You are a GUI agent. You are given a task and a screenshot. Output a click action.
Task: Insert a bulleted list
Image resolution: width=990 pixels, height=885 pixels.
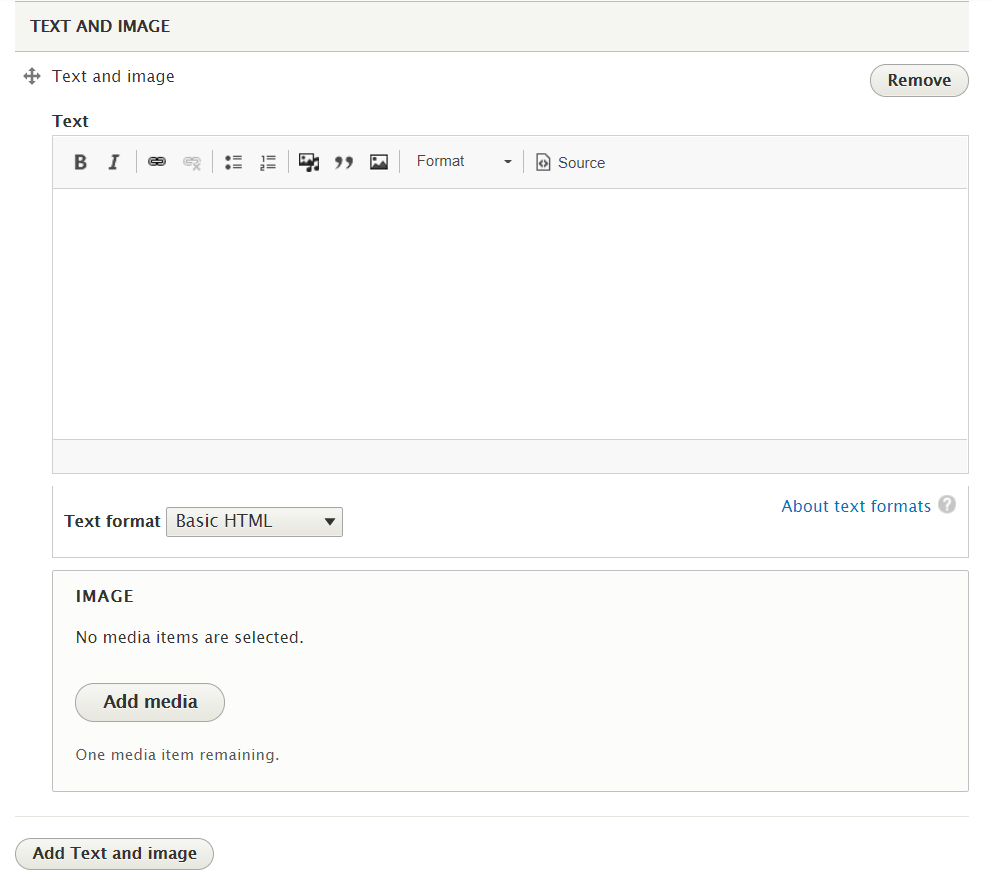point(234,162)
